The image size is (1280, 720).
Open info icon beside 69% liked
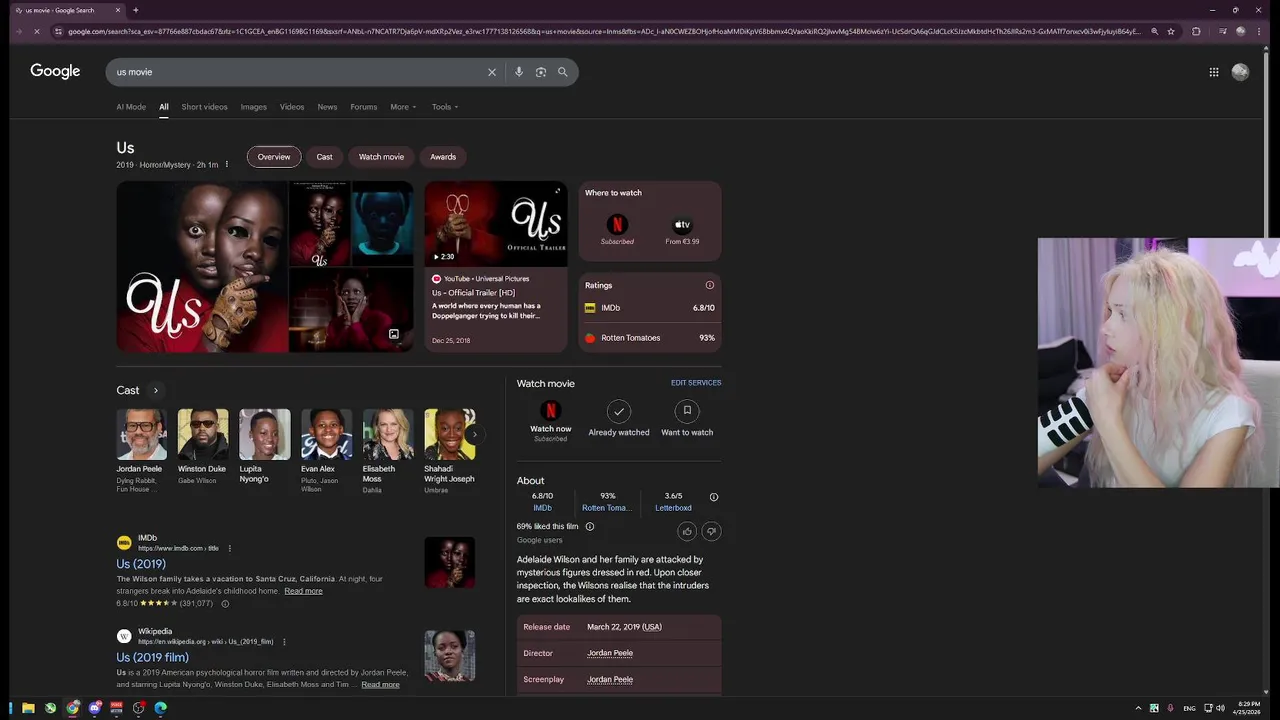589,526
